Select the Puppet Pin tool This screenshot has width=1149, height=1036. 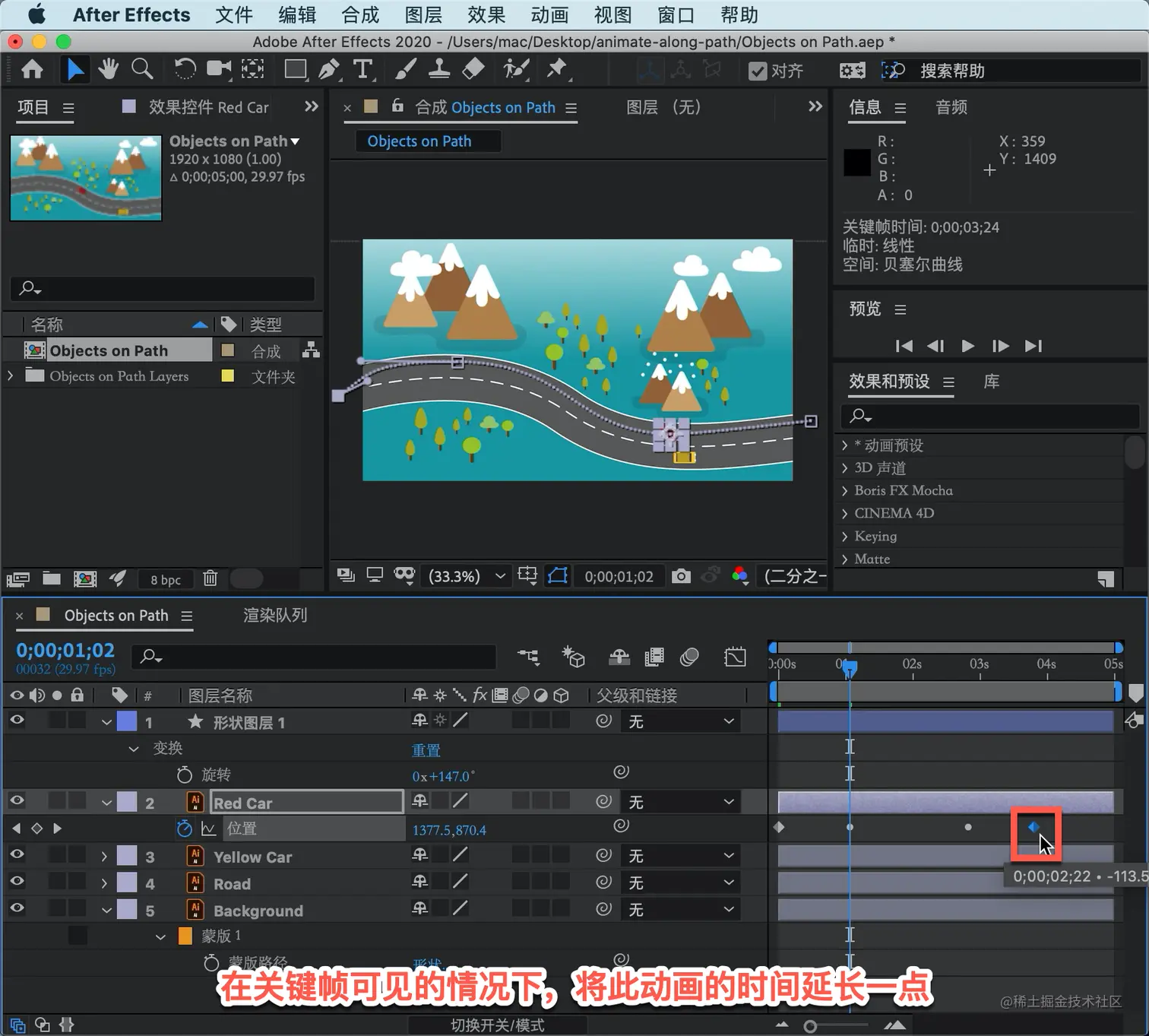[557, 69]
